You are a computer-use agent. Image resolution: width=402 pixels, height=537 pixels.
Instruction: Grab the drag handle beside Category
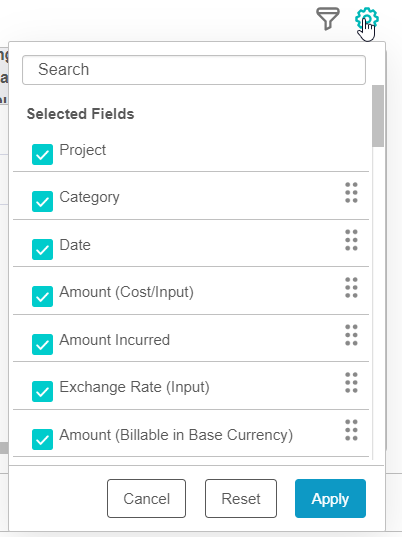[x=351, y=192]
